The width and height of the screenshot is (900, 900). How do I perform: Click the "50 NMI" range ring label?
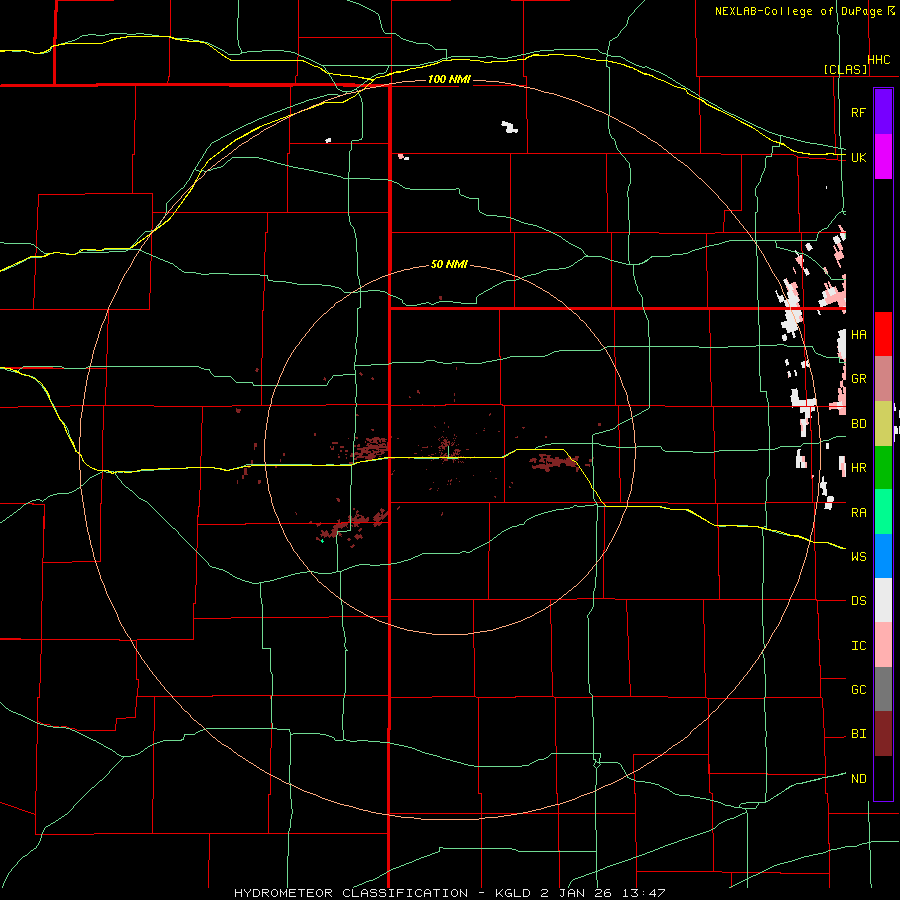pyautogui.click(x=449, y=265)
